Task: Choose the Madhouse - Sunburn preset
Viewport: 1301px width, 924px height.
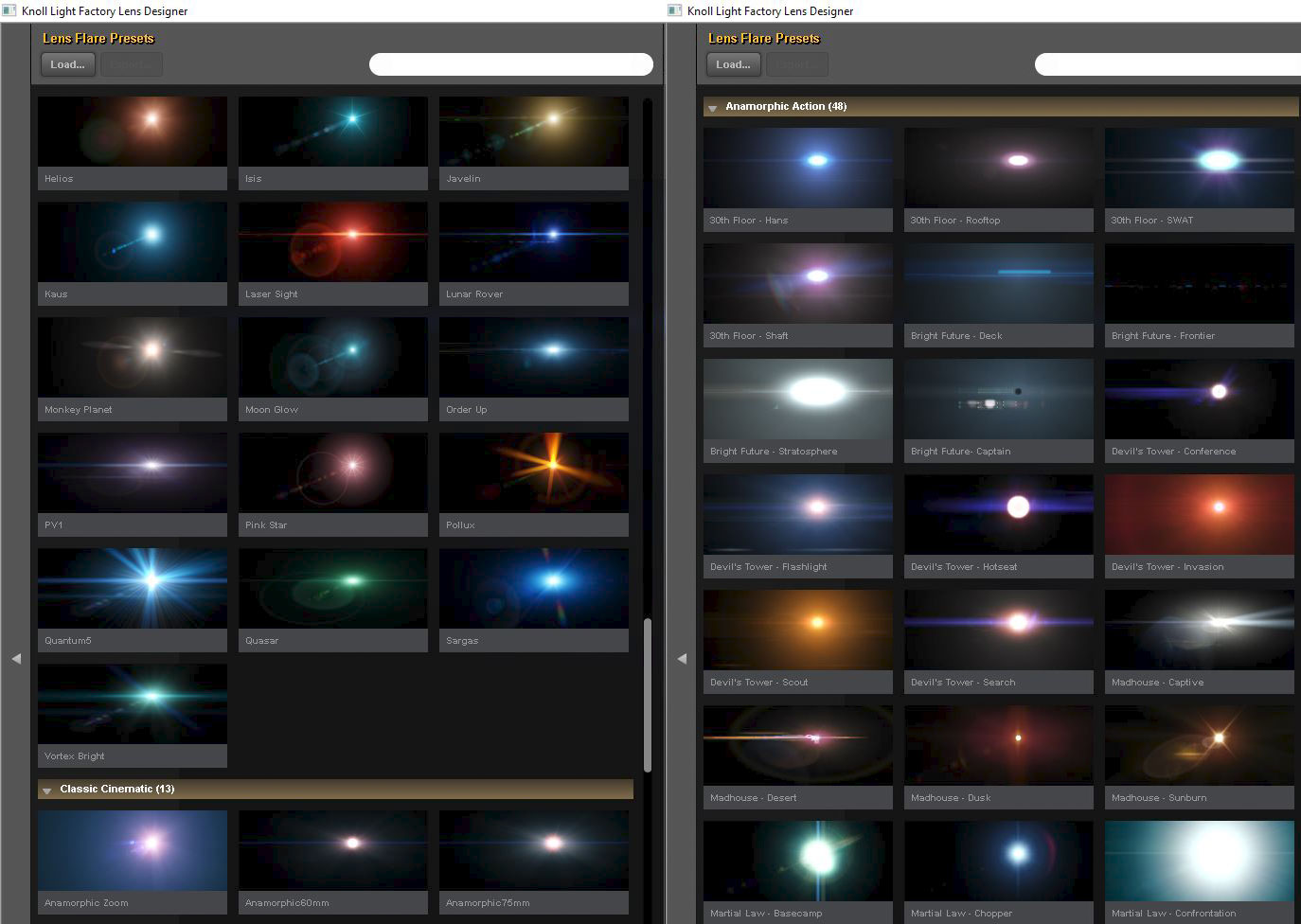Action: pos(1199,746)
